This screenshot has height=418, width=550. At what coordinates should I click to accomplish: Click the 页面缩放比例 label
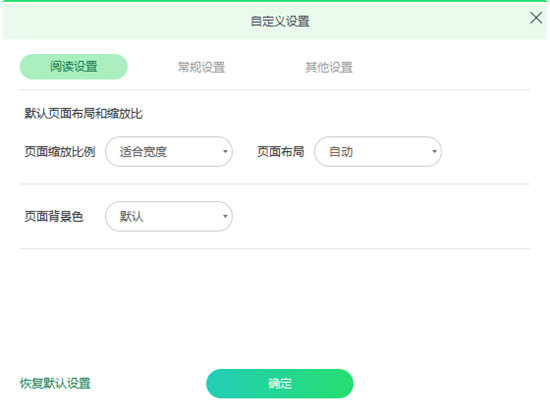click(x=60, y=151)
